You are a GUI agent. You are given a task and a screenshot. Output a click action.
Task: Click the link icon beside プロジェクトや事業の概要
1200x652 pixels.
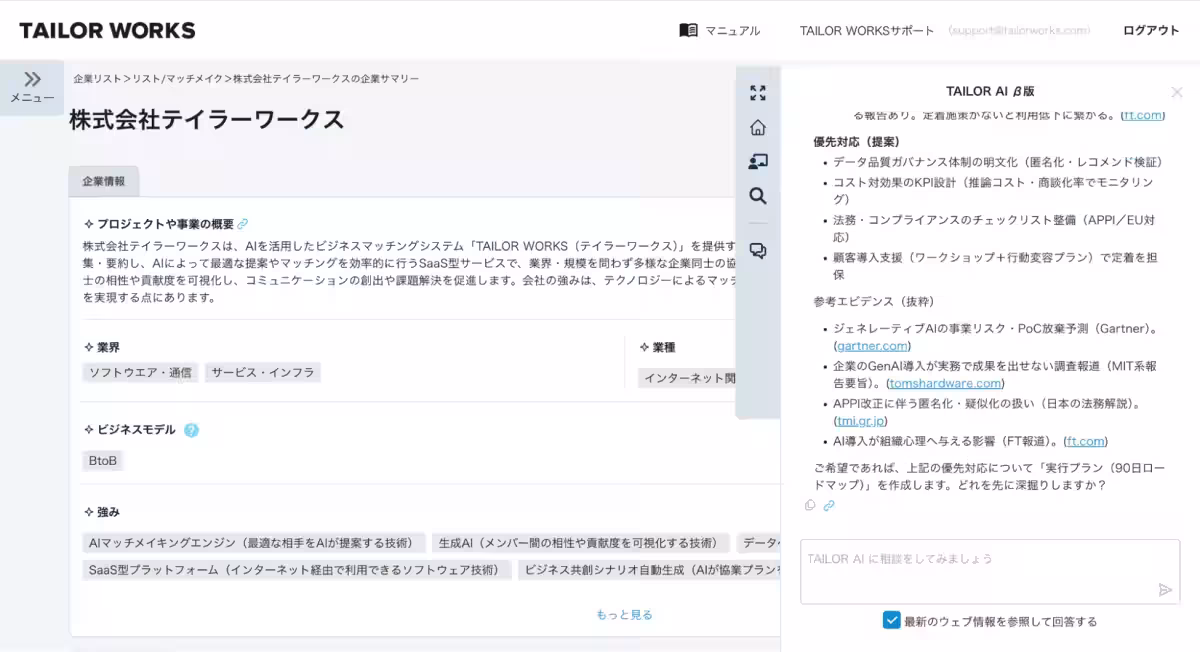coord(243,224)
